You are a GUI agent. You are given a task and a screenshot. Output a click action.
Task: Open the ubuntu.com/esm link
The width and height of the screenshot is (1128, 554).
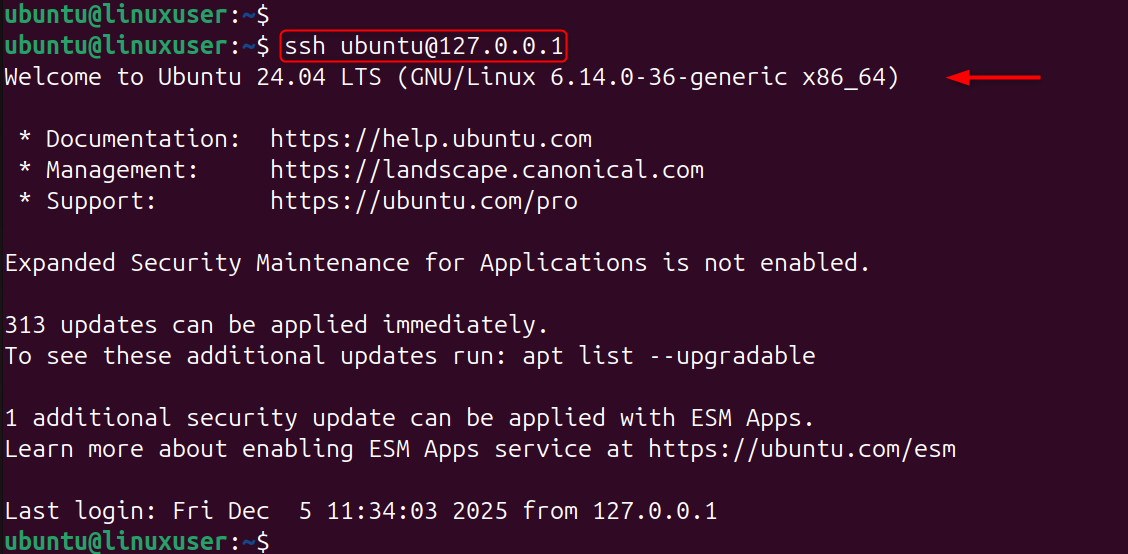(x=802, y=448)
